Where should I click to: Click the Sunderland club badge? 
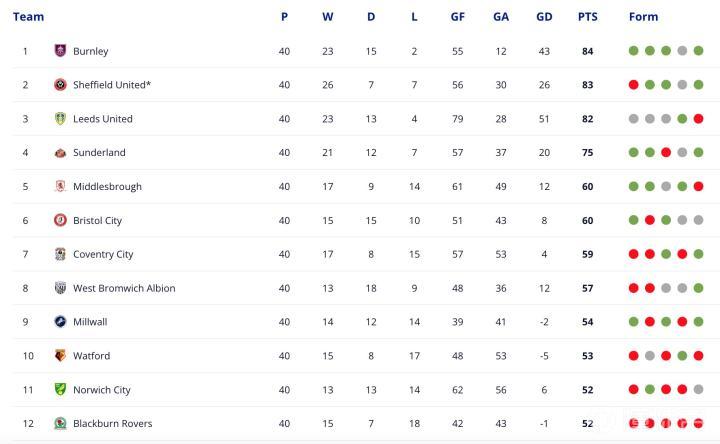coord(60,153)
